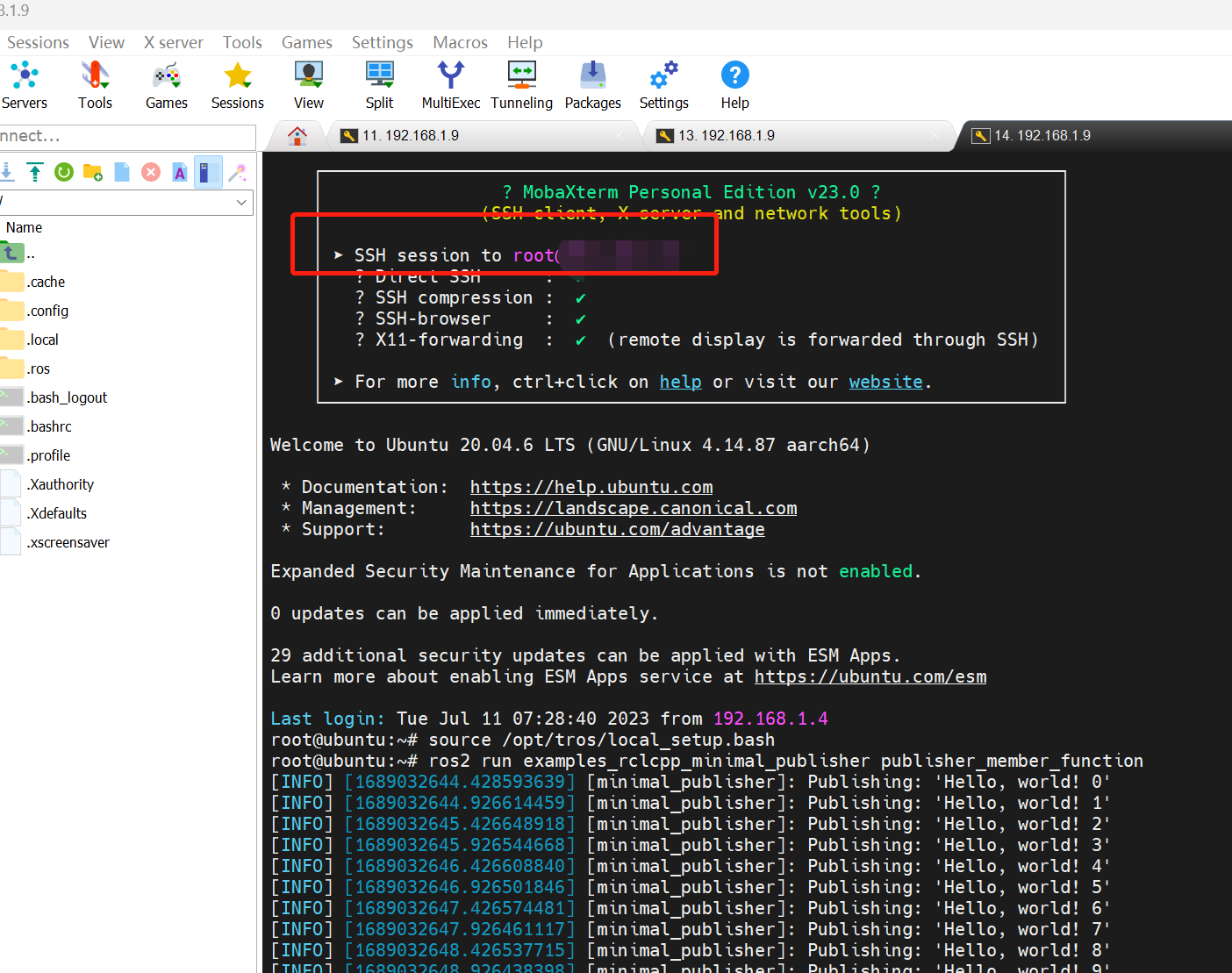Open the Packages toolbar icon

coord(593,85)
